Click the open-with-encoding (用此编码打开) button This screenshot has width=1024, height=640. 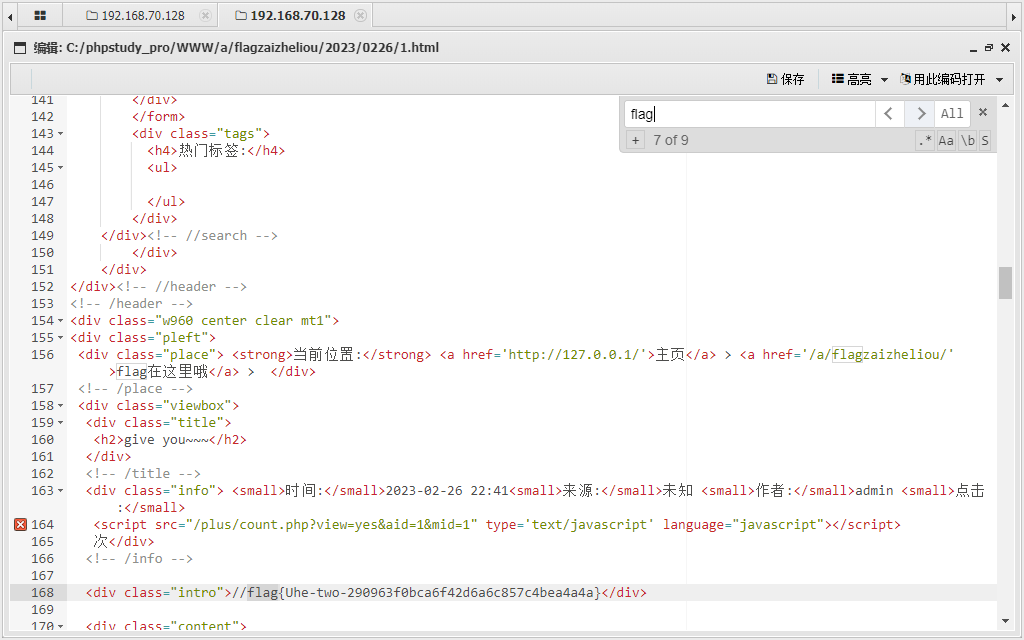942,79
